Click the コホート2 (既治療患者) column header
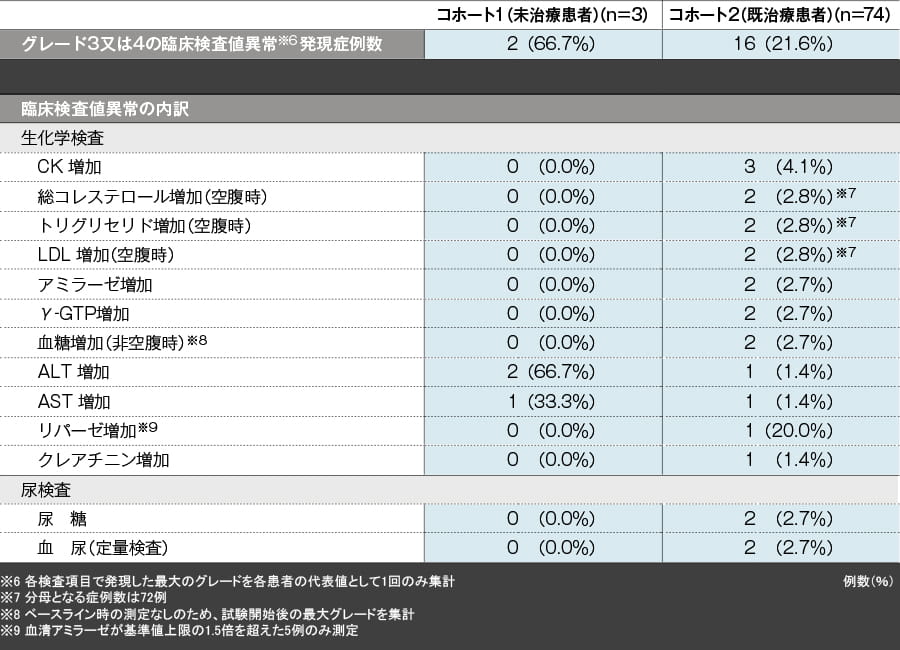Viewport: 900px width, 650px height. click(x=780, y=15)
